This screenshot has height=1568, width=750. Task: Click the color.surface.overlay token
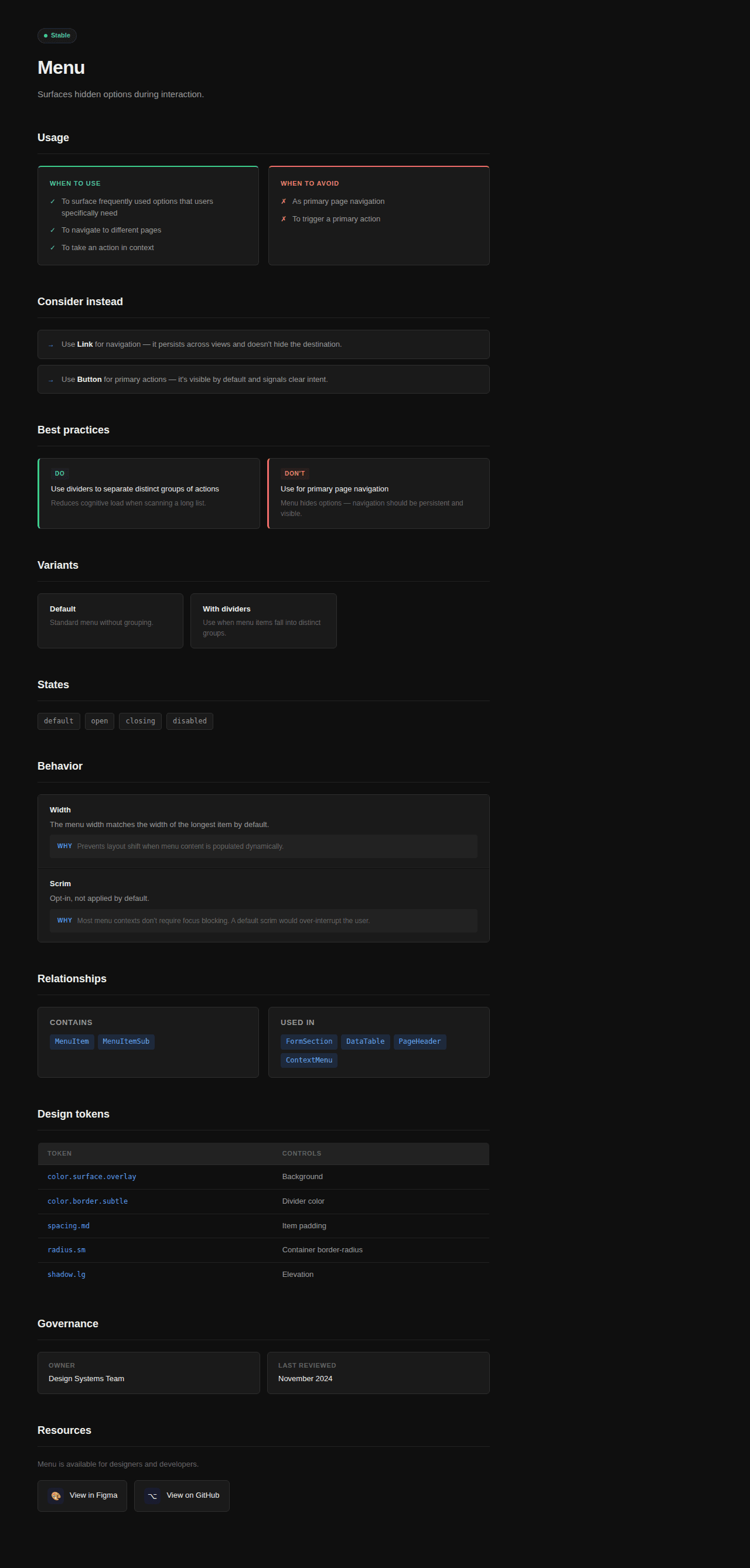[92, 1177]
